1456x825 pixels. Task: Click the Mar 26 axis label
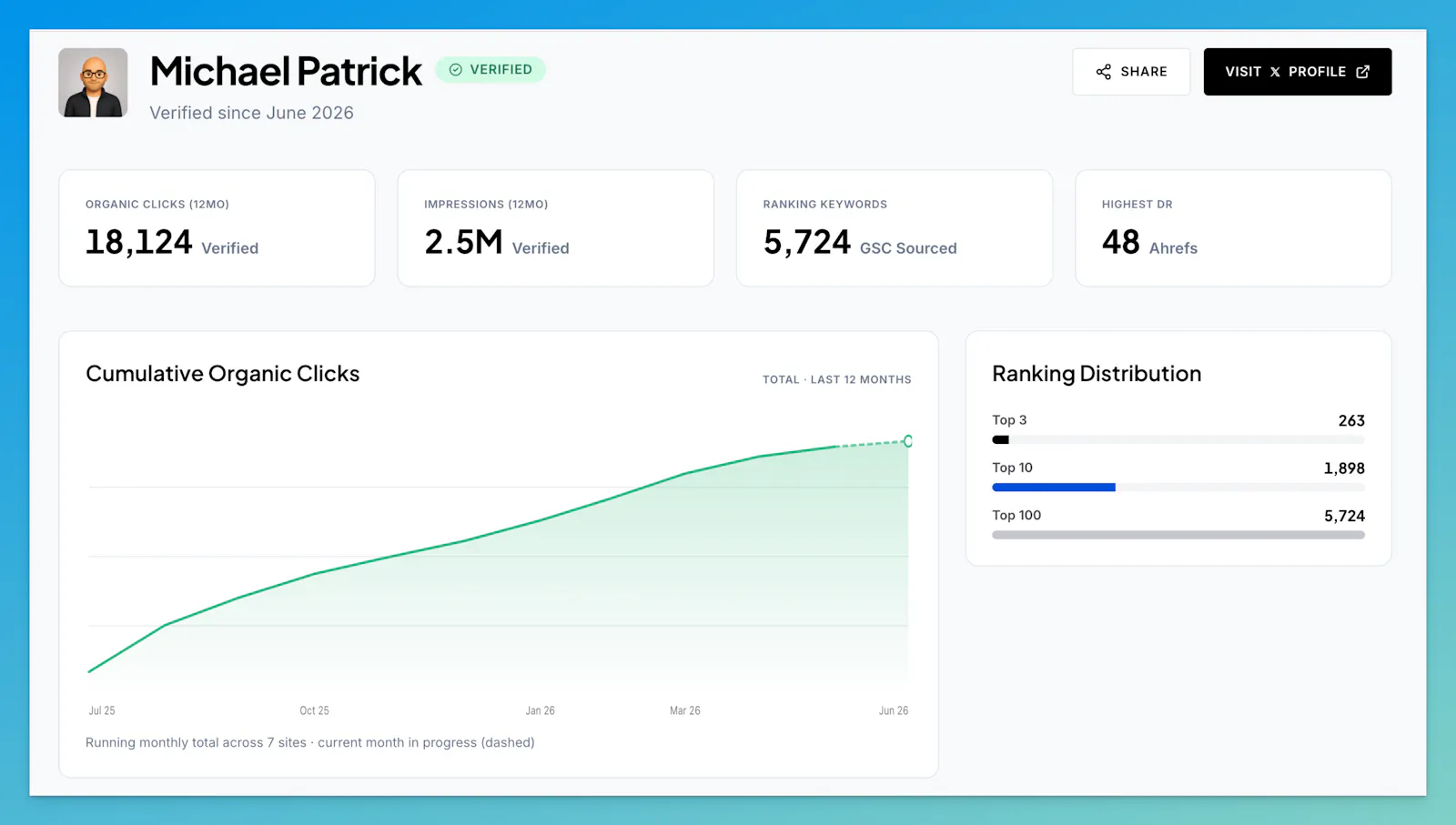tap(685, 710)
